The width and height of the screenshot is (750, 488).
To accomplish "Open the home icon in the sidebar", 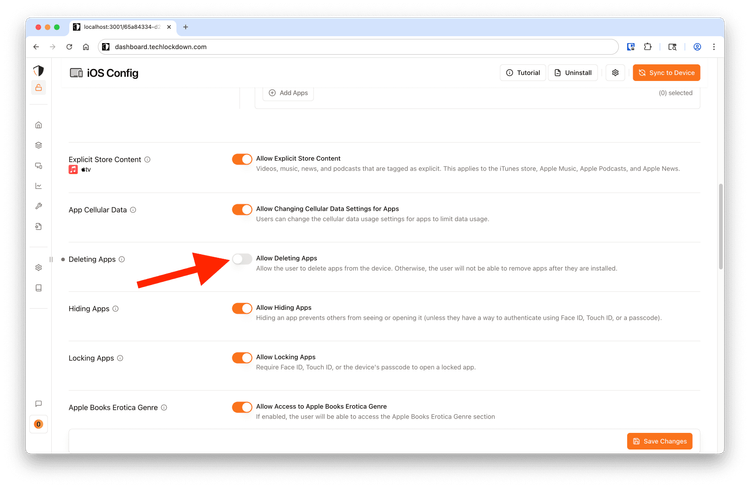I will (38, 125).
